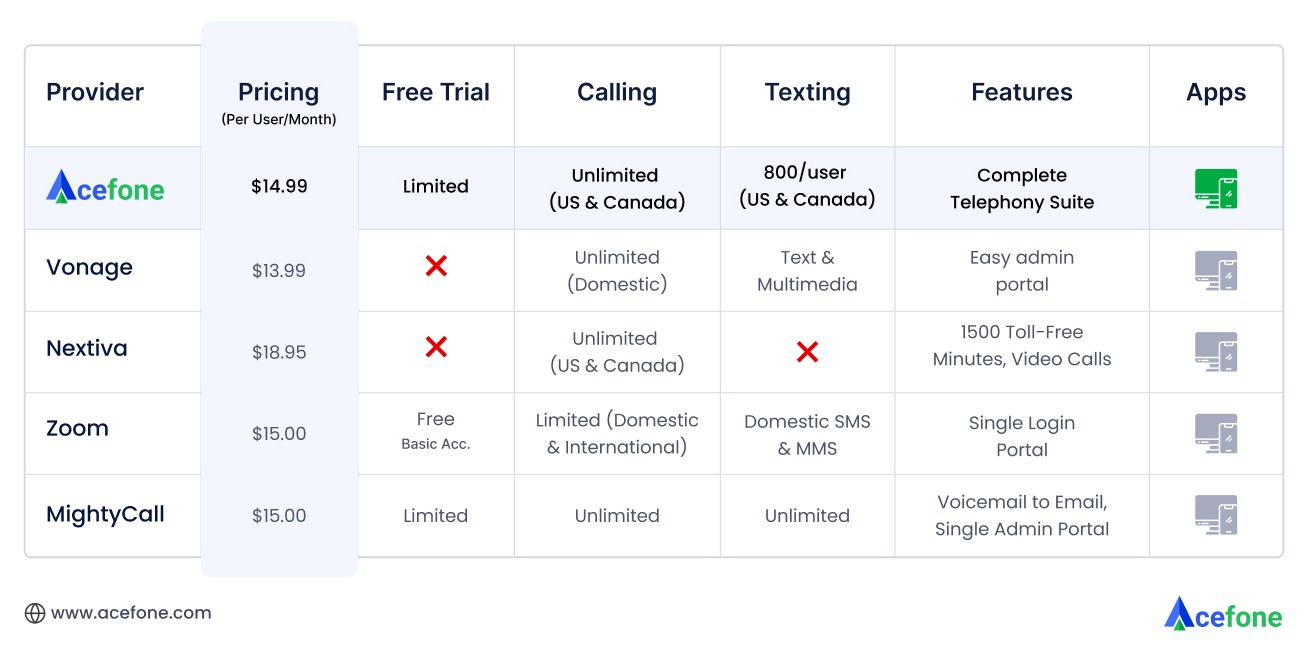The image size is (1306, 655).
Task: Click the red X in Vonage Free Trial
Action: coord(436,266)
